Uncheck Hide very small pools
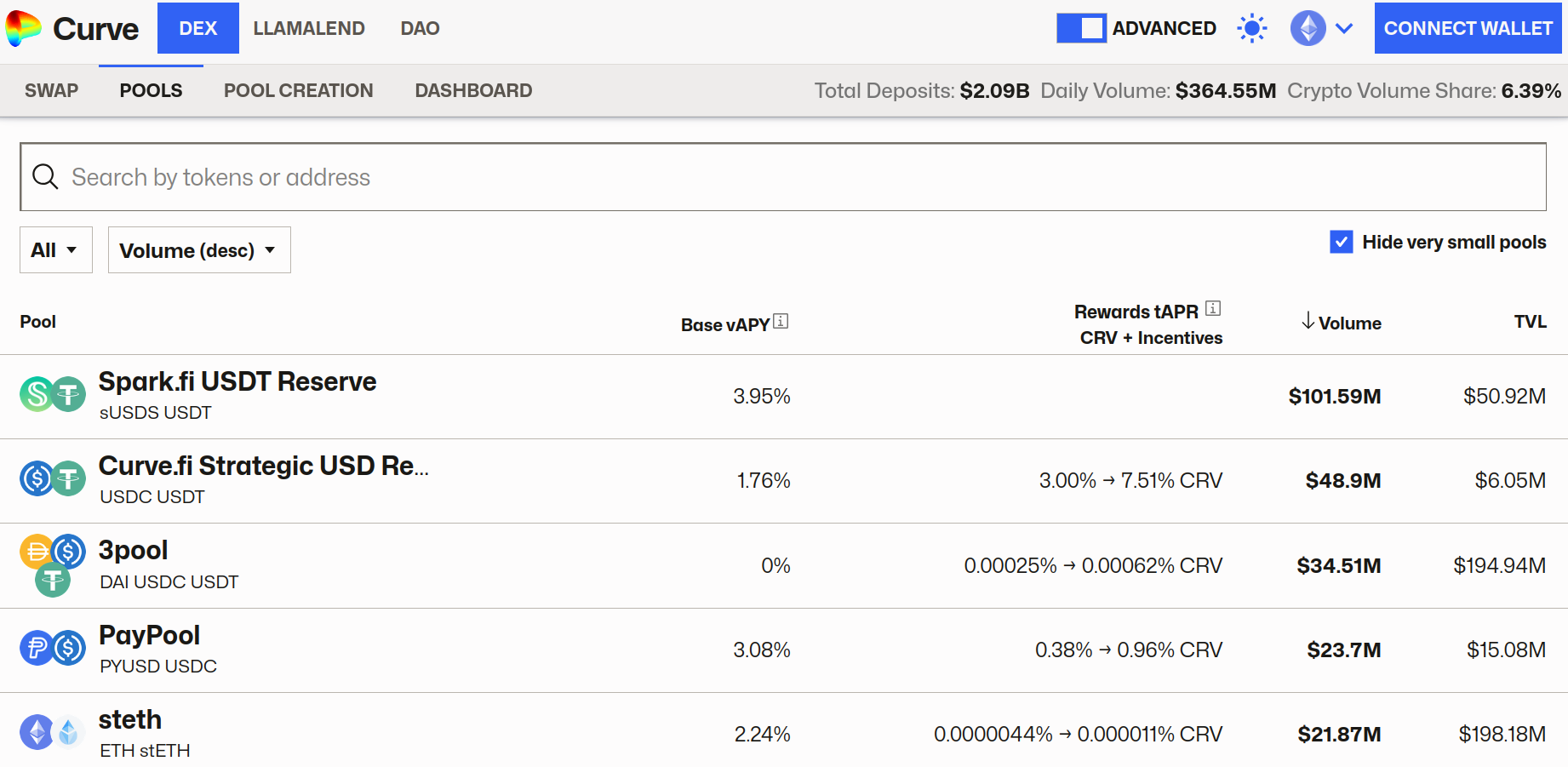1568x767 pixels. (x=1341, y=243)
